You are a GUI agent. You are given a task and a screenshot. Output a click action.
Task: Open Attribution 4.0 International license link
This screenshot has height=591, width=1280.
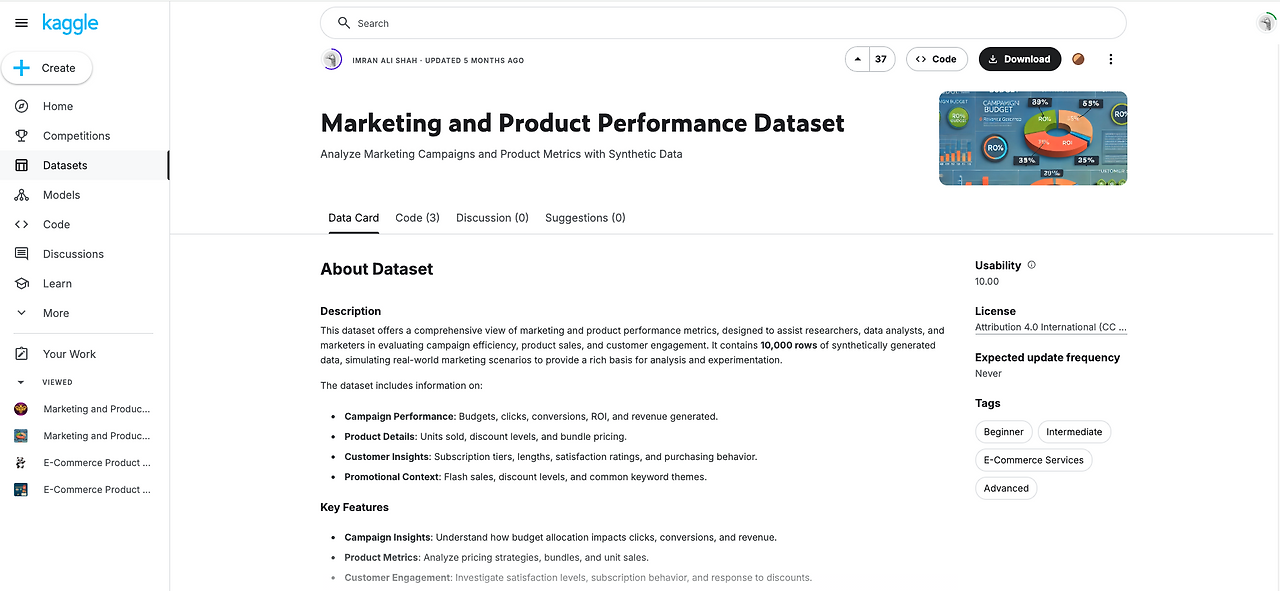tap(1050, 328)
